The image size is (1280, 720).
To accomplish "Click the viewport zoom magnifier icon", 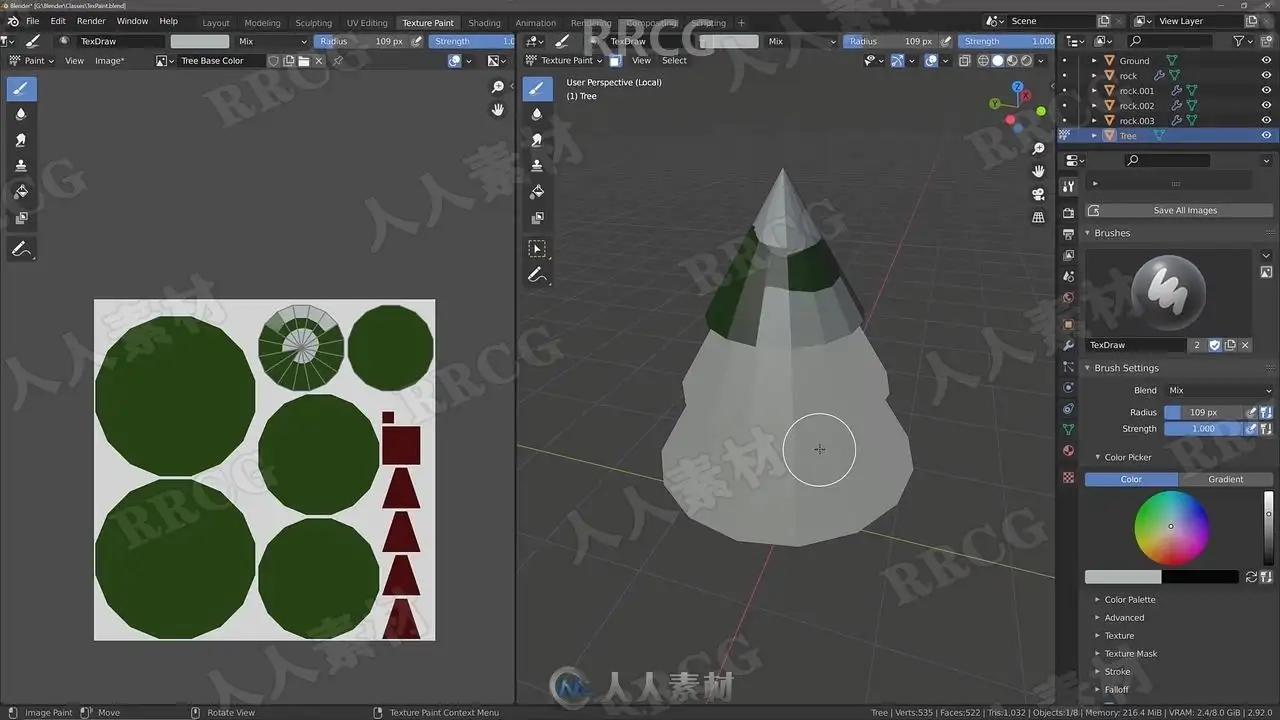I will point(1039,149).
